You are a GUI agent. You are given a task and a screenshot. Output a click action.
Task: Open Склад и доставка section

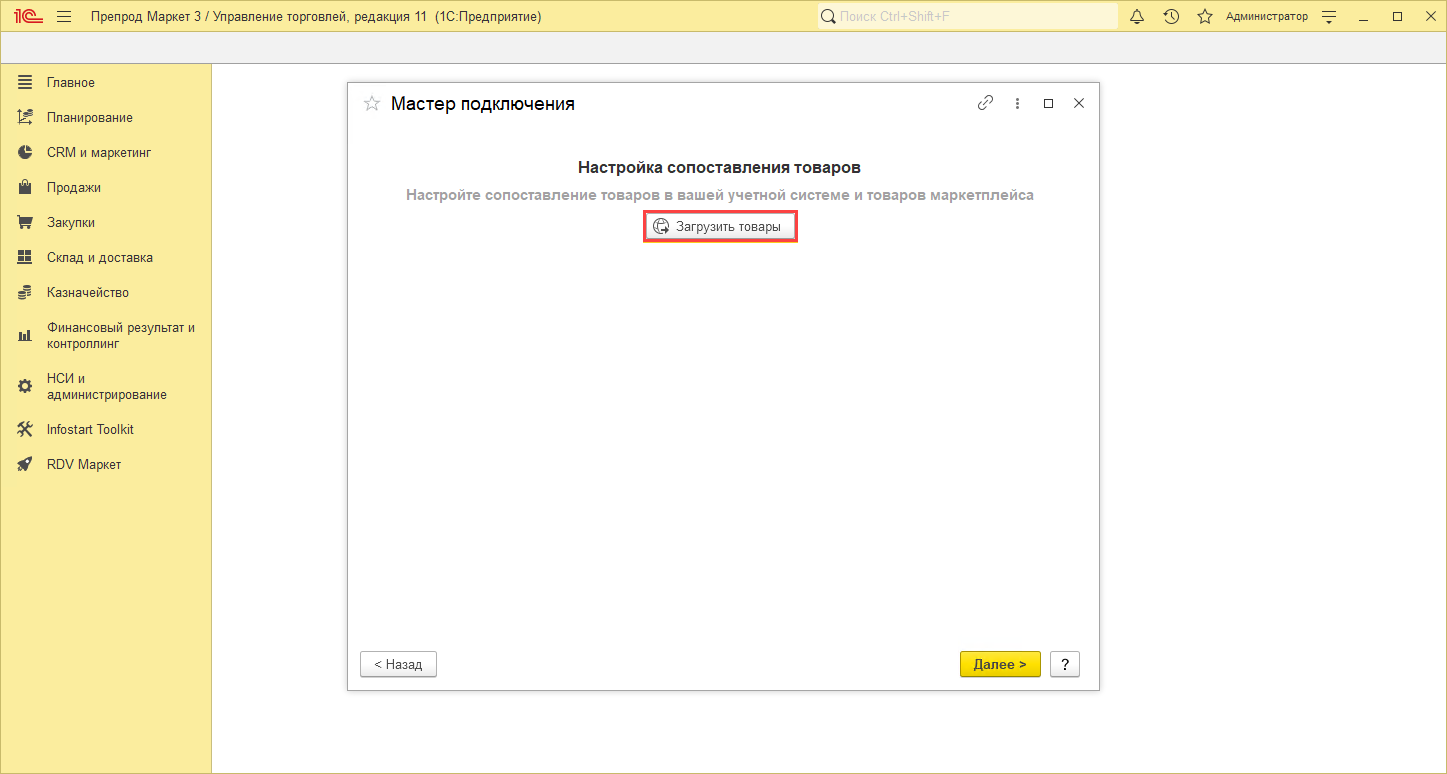pos(106,257)
